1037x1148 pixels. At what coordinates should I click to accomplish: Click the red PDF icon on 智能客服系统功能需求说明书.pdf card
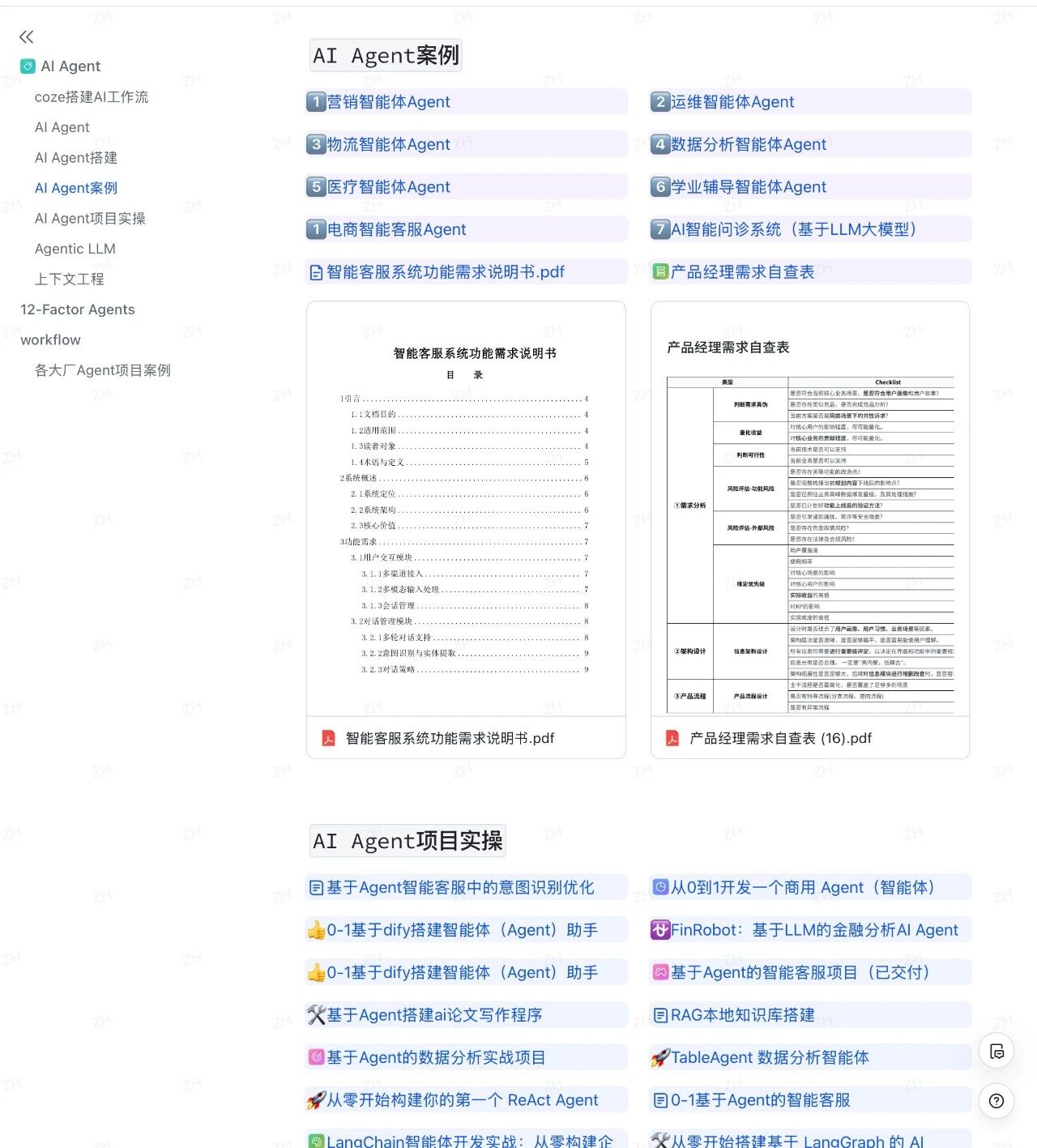[329, 738]
